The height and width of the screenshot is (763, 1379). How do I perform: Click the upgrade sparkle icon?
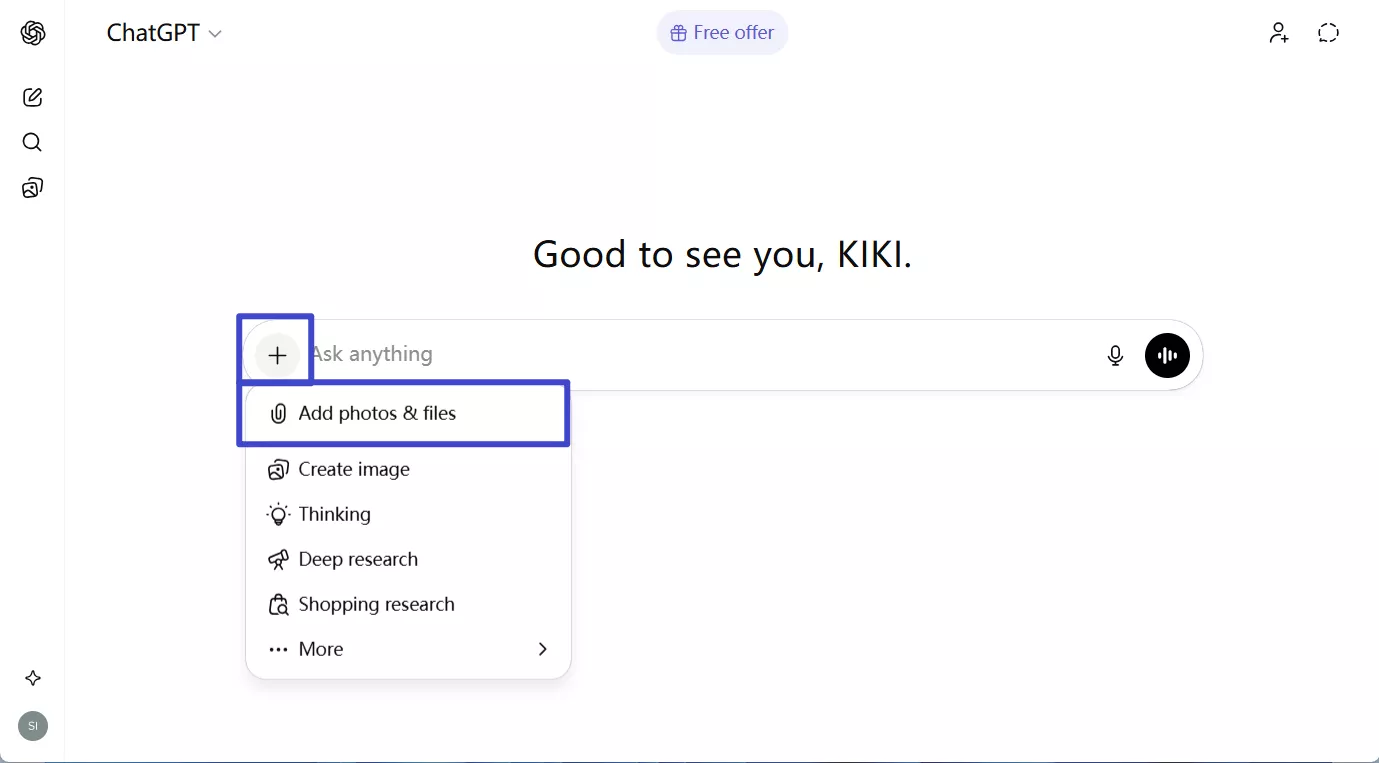31,678
